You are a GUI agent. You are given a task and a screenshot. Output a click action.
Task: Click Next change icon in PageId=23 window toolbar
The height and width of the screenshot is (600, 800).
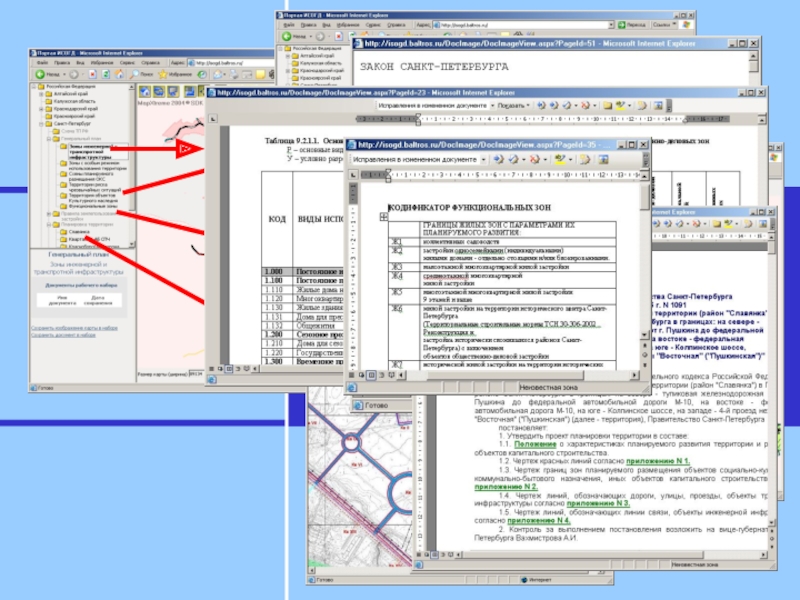pos(554,106)
